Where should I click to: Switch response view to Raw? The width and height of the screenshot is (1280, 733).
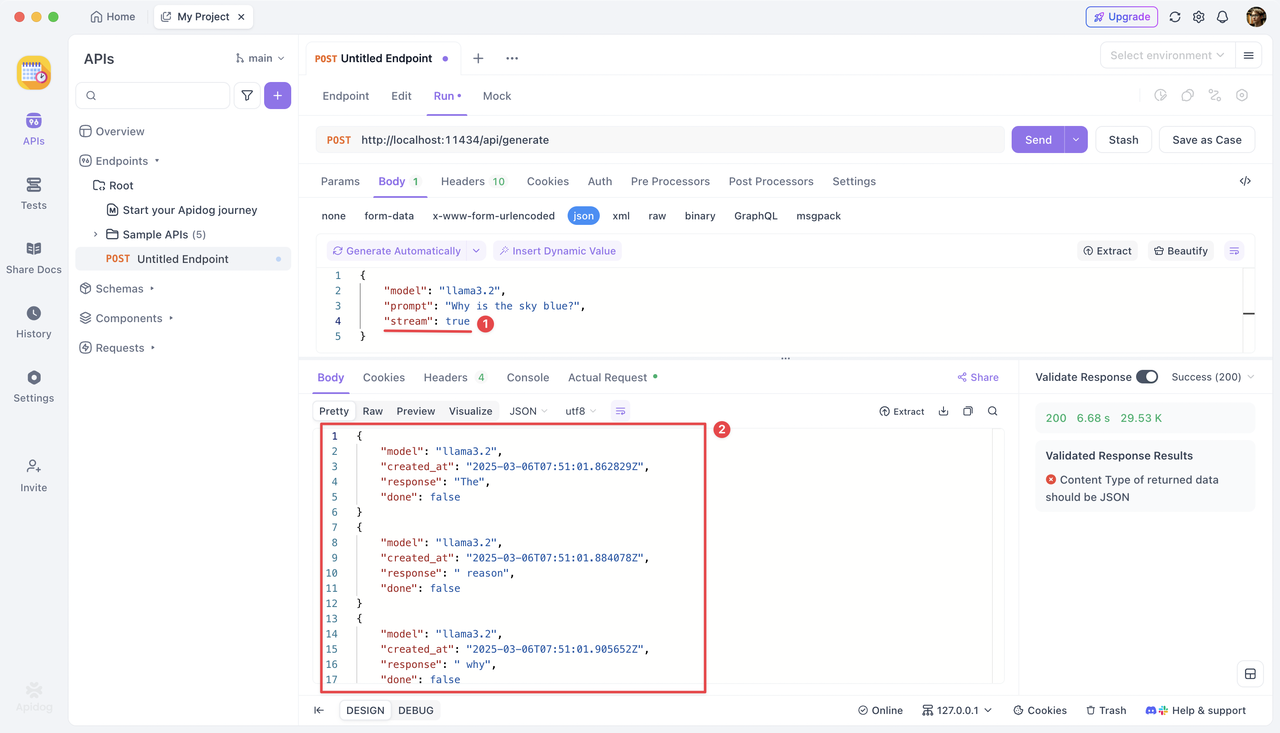pos(373,411)
